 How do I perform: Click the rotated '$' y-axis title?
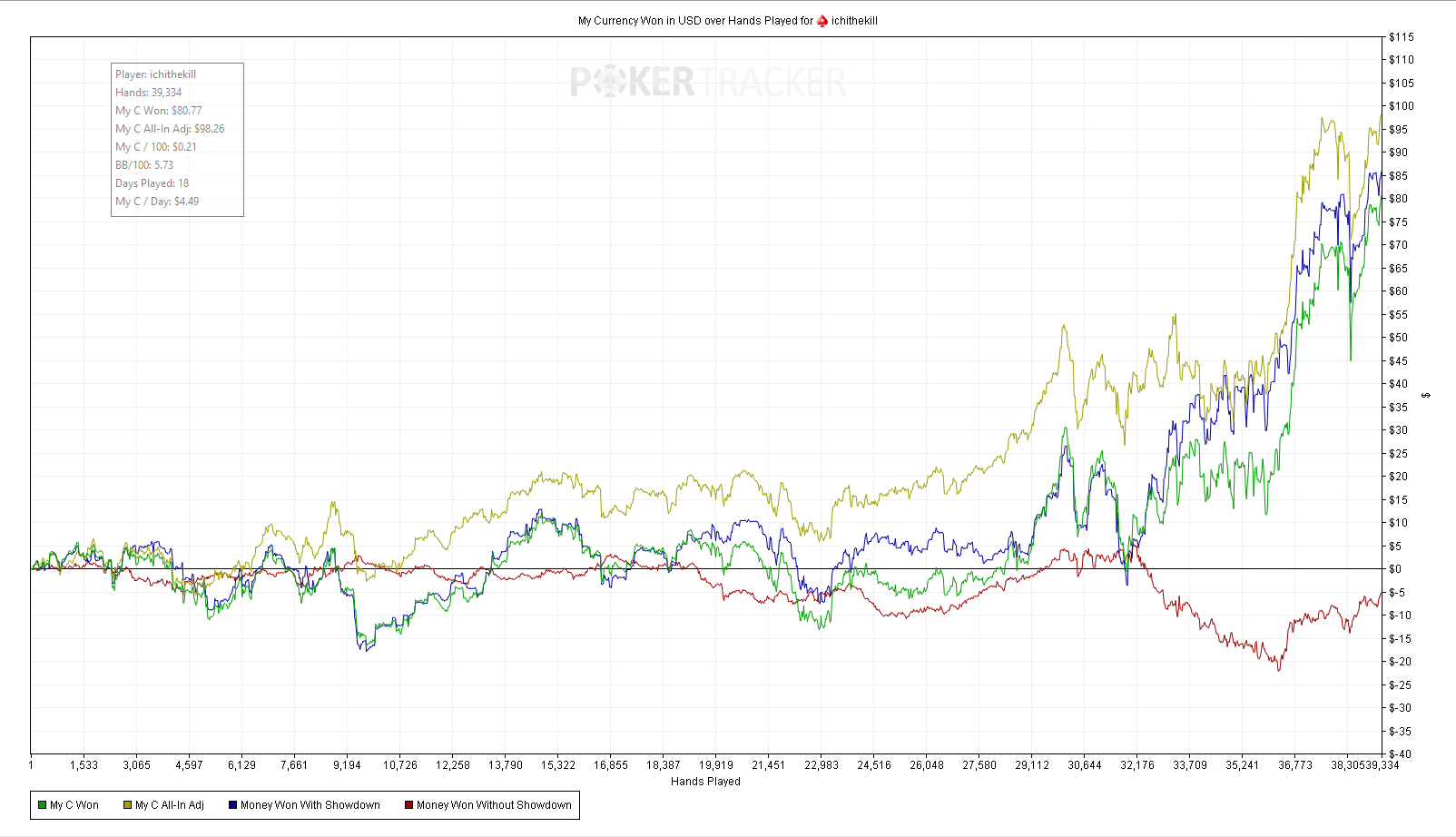coord(1426,395)
